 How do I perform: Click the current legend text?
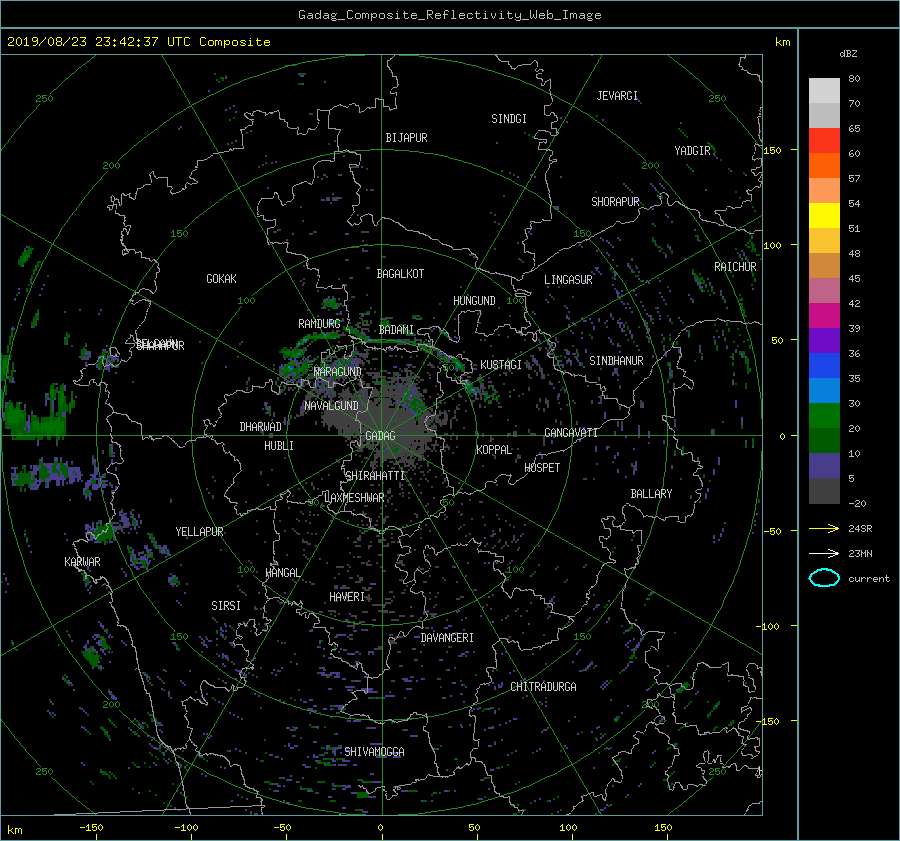click(869, 579)
